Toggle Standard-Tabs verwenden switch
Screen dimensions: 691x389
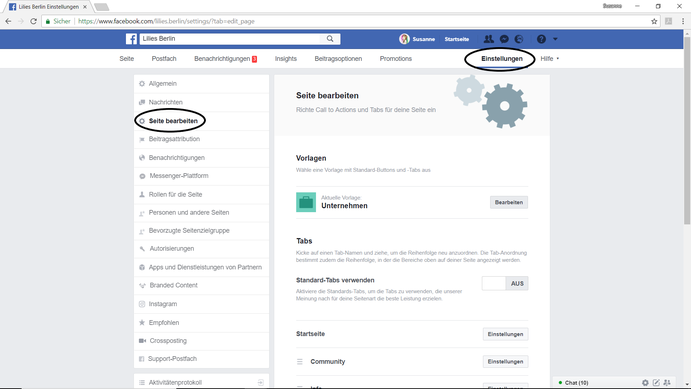point(505,283)
